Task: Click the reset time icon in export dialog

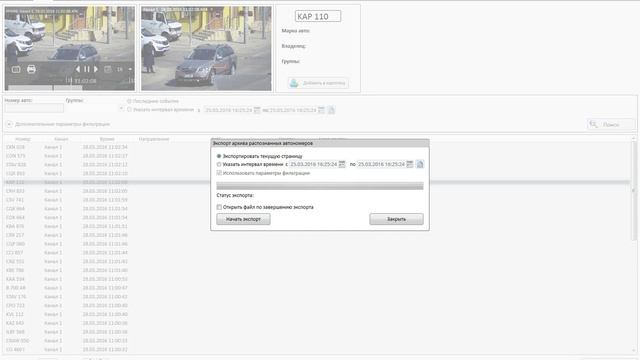Action: pos(420,164)
